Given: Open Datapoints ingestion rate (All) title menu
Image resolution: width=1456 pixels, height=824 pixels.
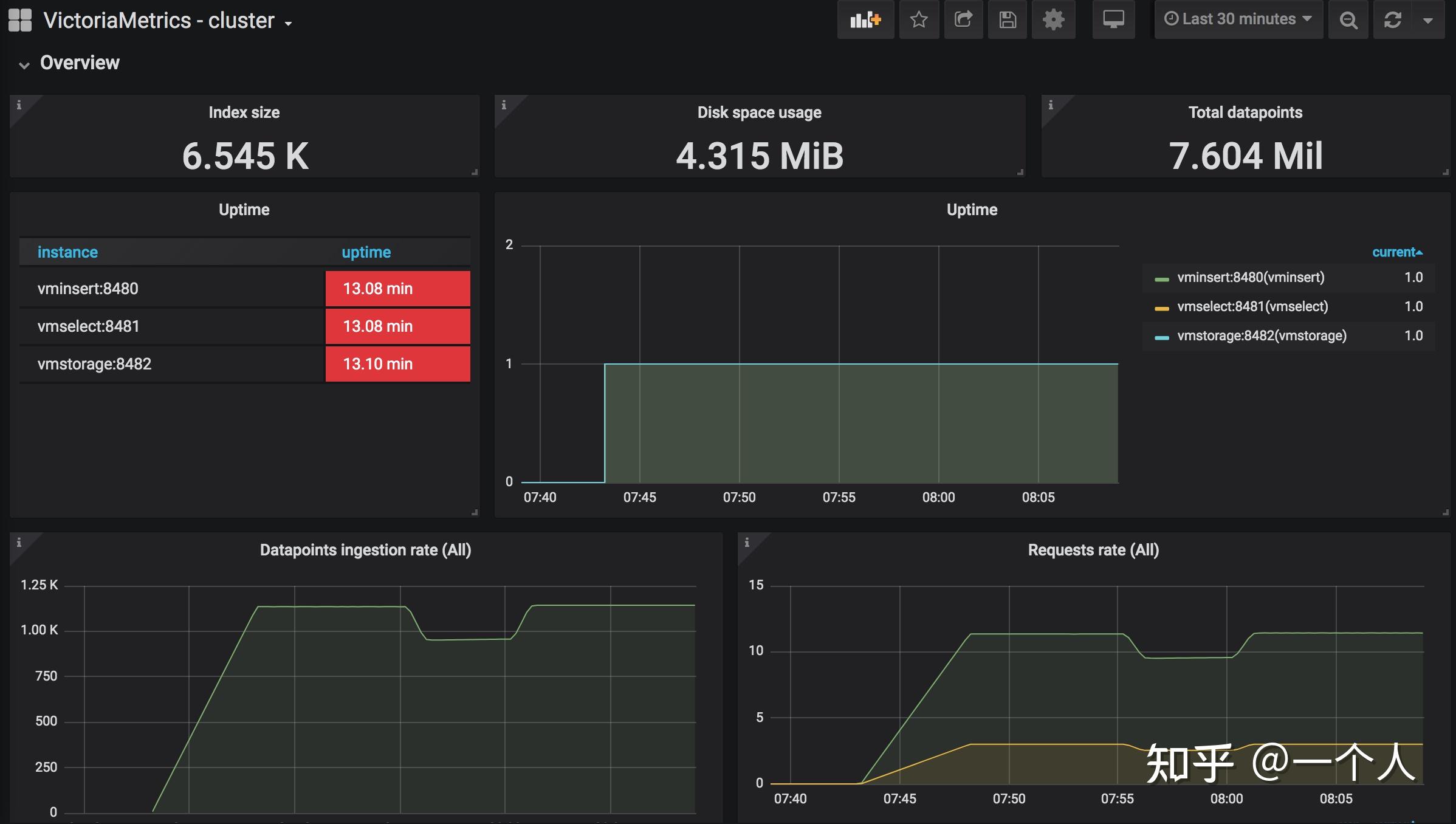Looking at the screenshot, I should click(x=365, y=550).
